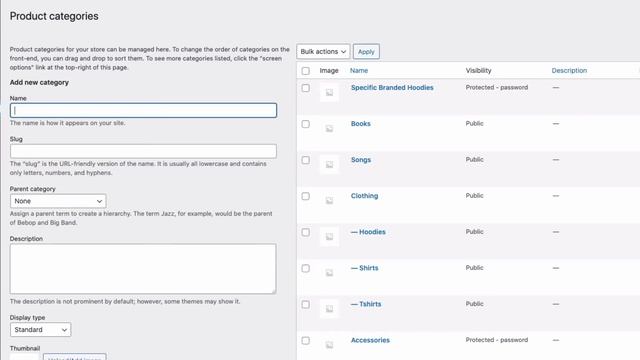Apply the selected bulk action
The width and height of the screenshot is (640, 360).
pyautogui.click(x=366, y=51)
